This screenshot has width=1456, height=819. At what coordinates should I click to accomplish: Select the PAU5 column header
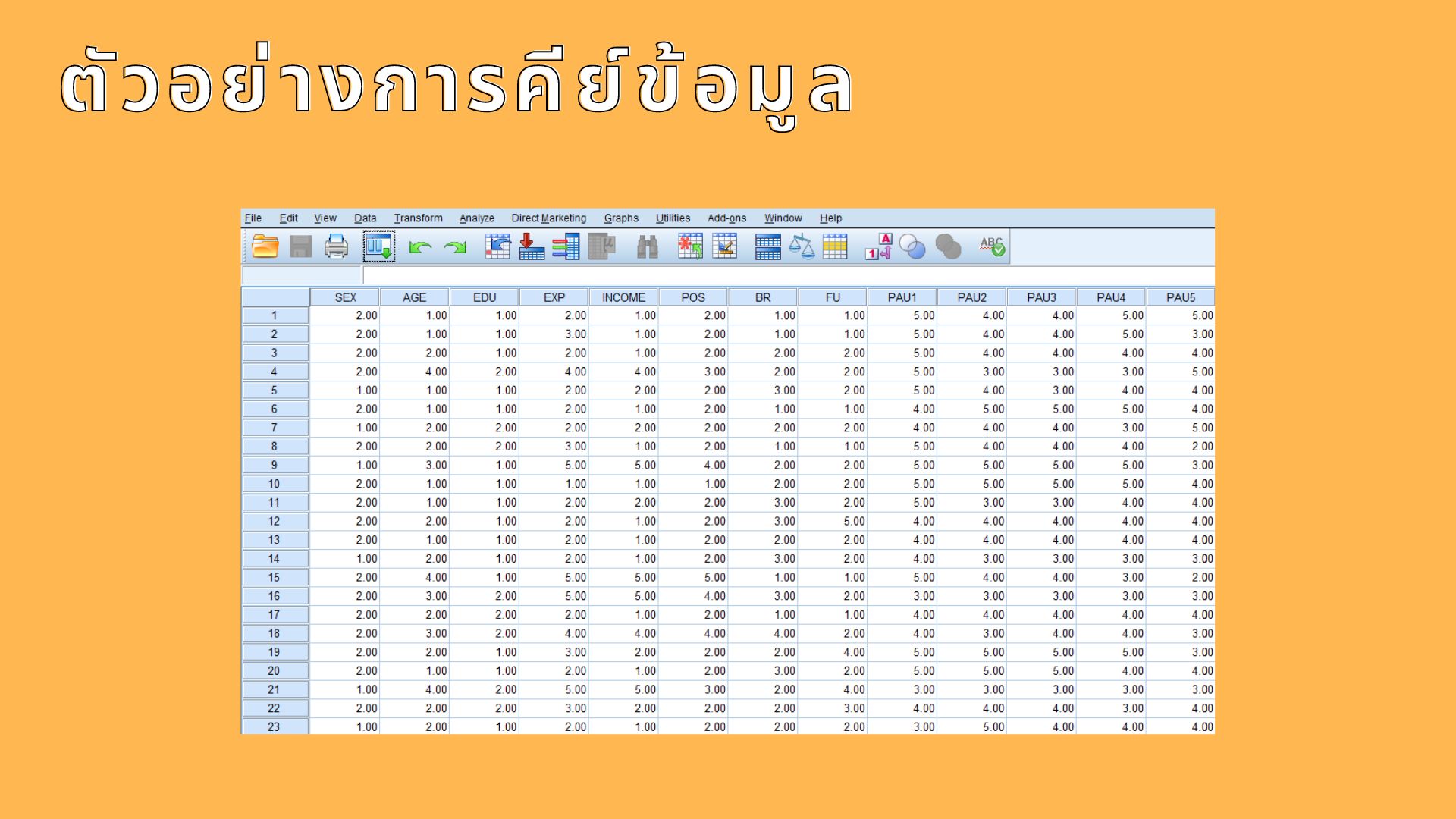1181,297
